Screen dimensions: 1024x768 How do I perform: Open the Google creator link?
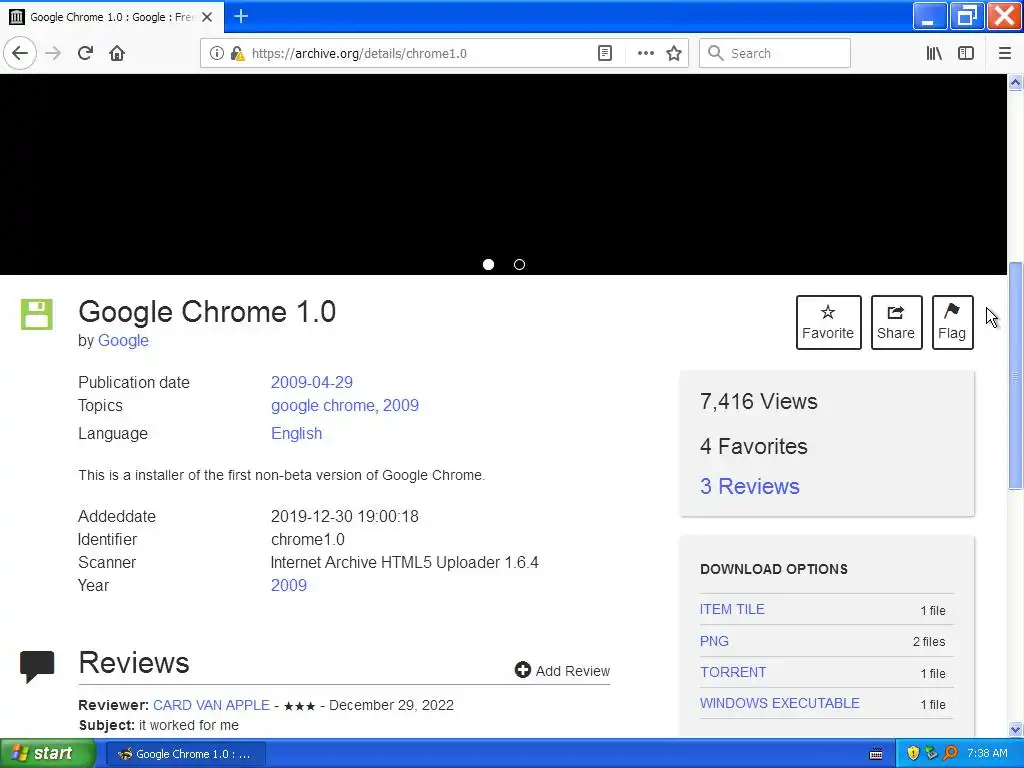pos(123,341)
